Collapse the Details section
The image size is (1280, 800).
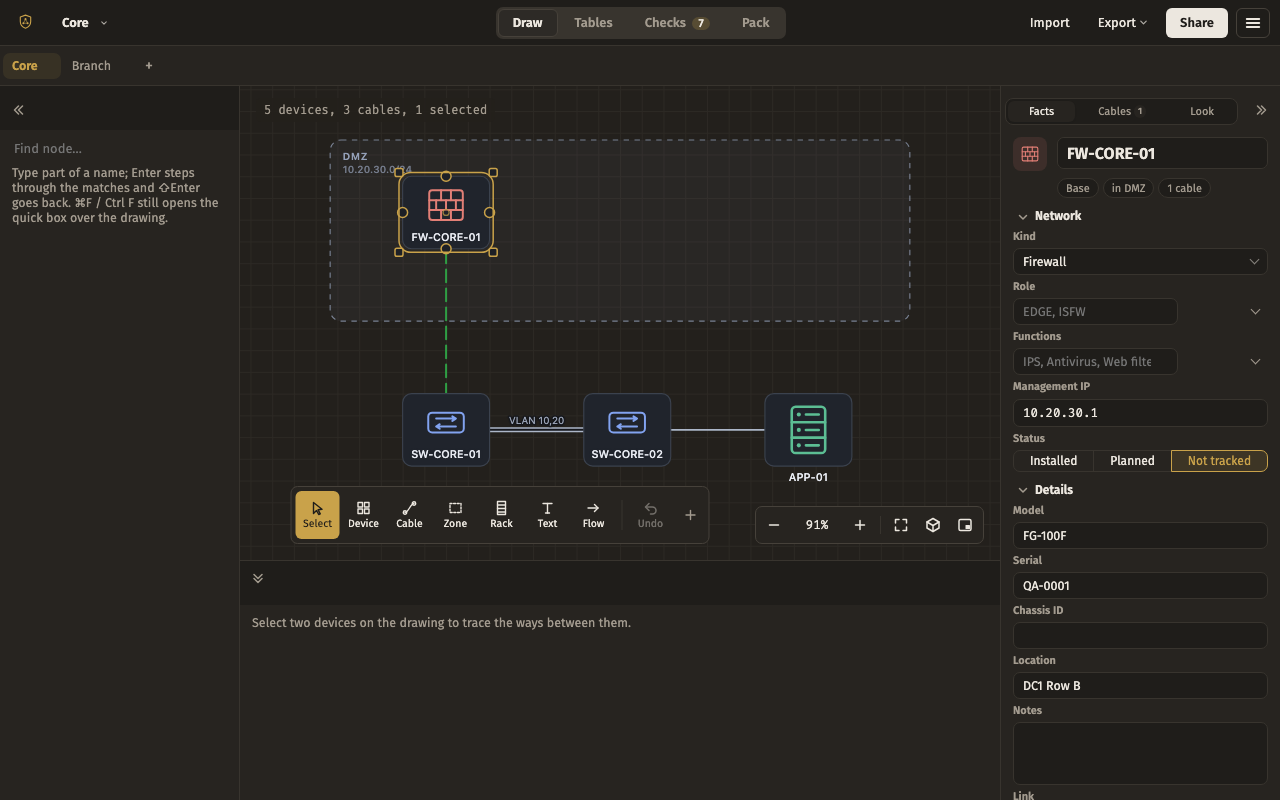pyautogui.click(x=1045, y=490)
